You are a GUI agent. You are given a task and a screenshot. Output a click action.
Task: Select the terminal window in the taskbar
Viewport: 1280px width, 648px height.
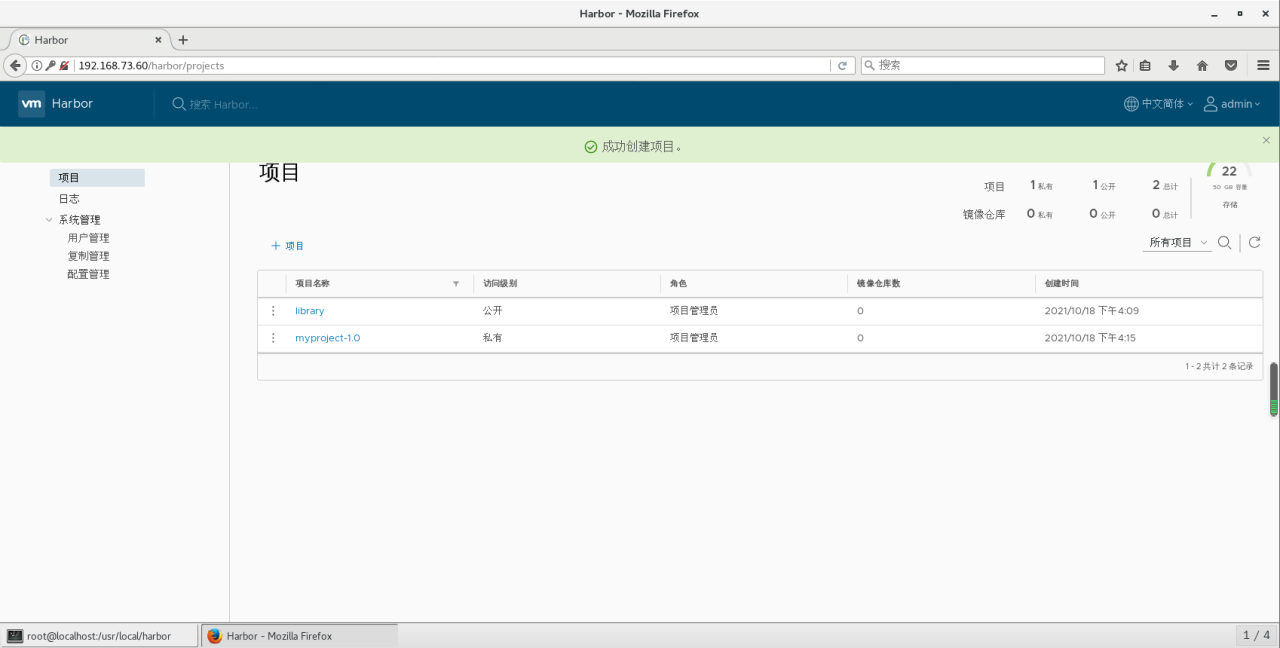100,635
